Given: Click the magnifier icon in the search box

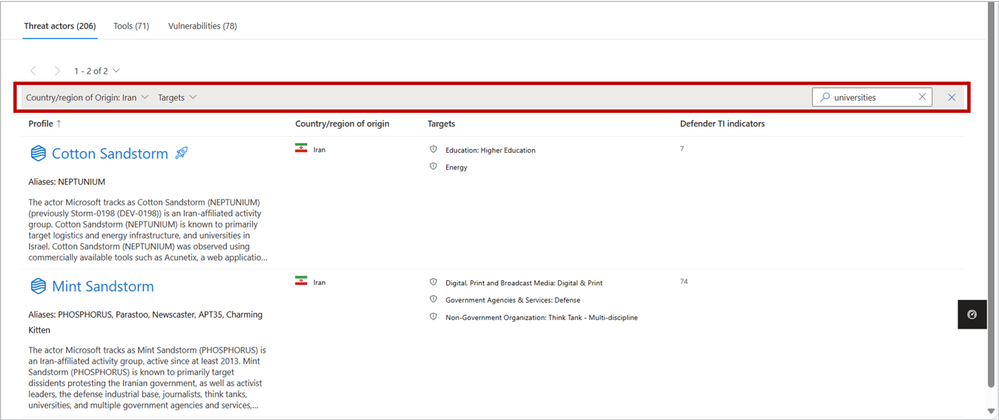Looking at the screenshot, I should tap(824, 98).
